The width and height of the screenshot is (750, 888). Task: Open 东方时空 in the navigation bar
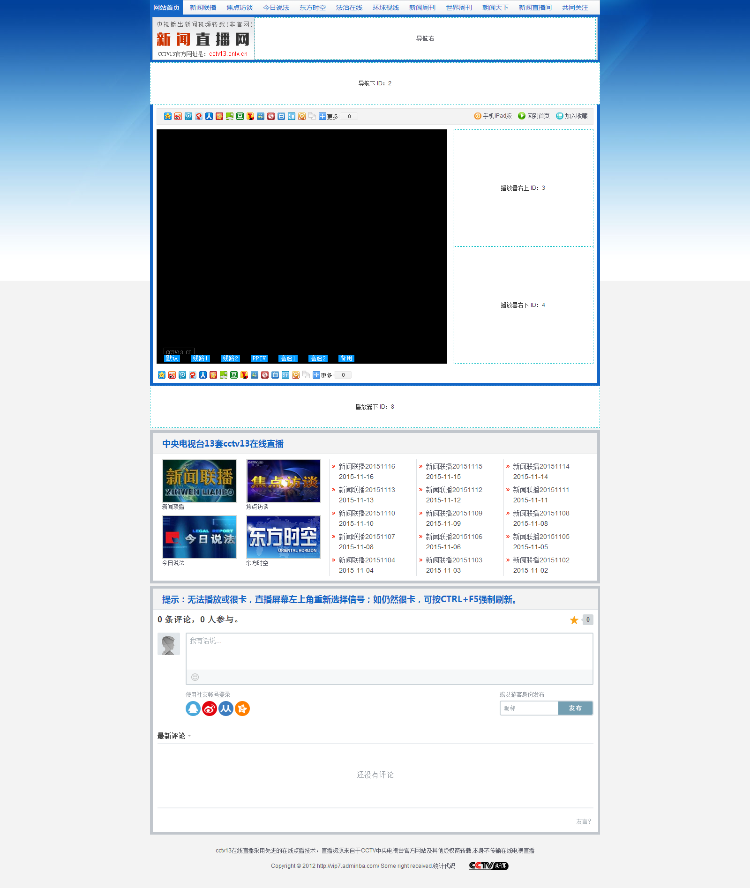(x=313, y=7)
